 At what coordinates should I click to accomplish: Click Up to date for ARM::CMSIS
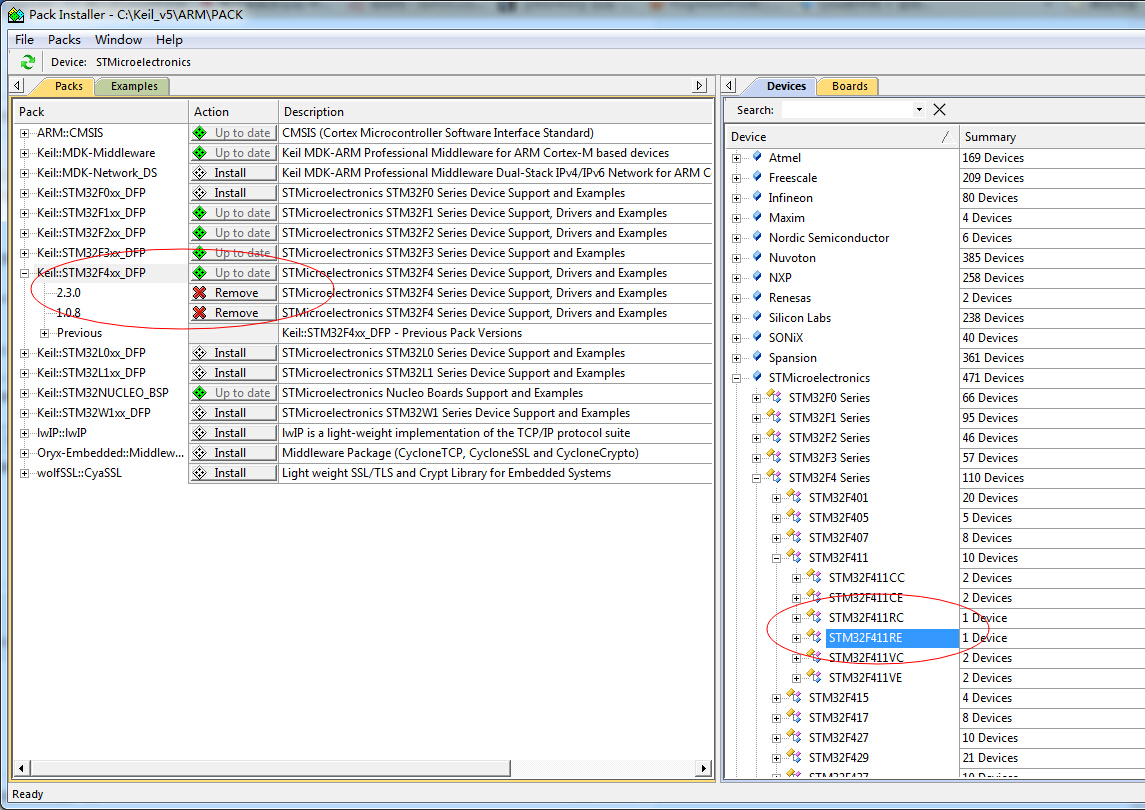[233, 133]
